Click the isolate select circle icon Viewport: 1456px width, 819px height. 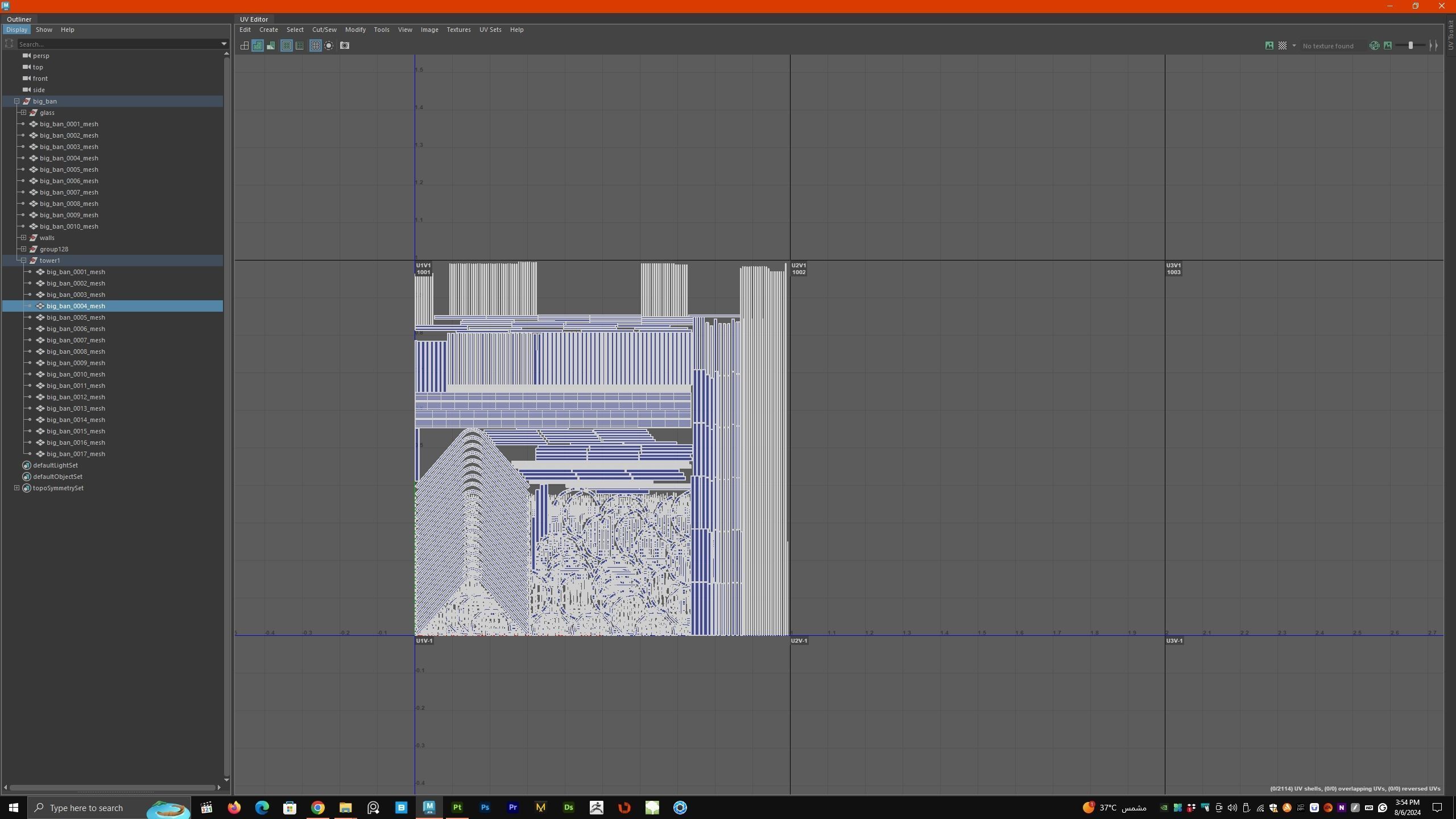pos(329,45)
